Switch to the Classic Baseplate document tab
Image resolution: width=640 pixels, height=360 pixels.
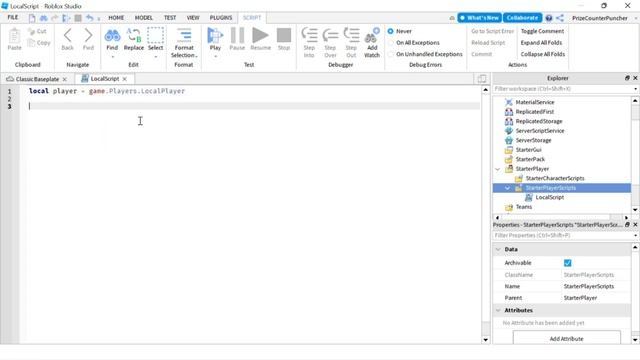click(x=37, y=79)
